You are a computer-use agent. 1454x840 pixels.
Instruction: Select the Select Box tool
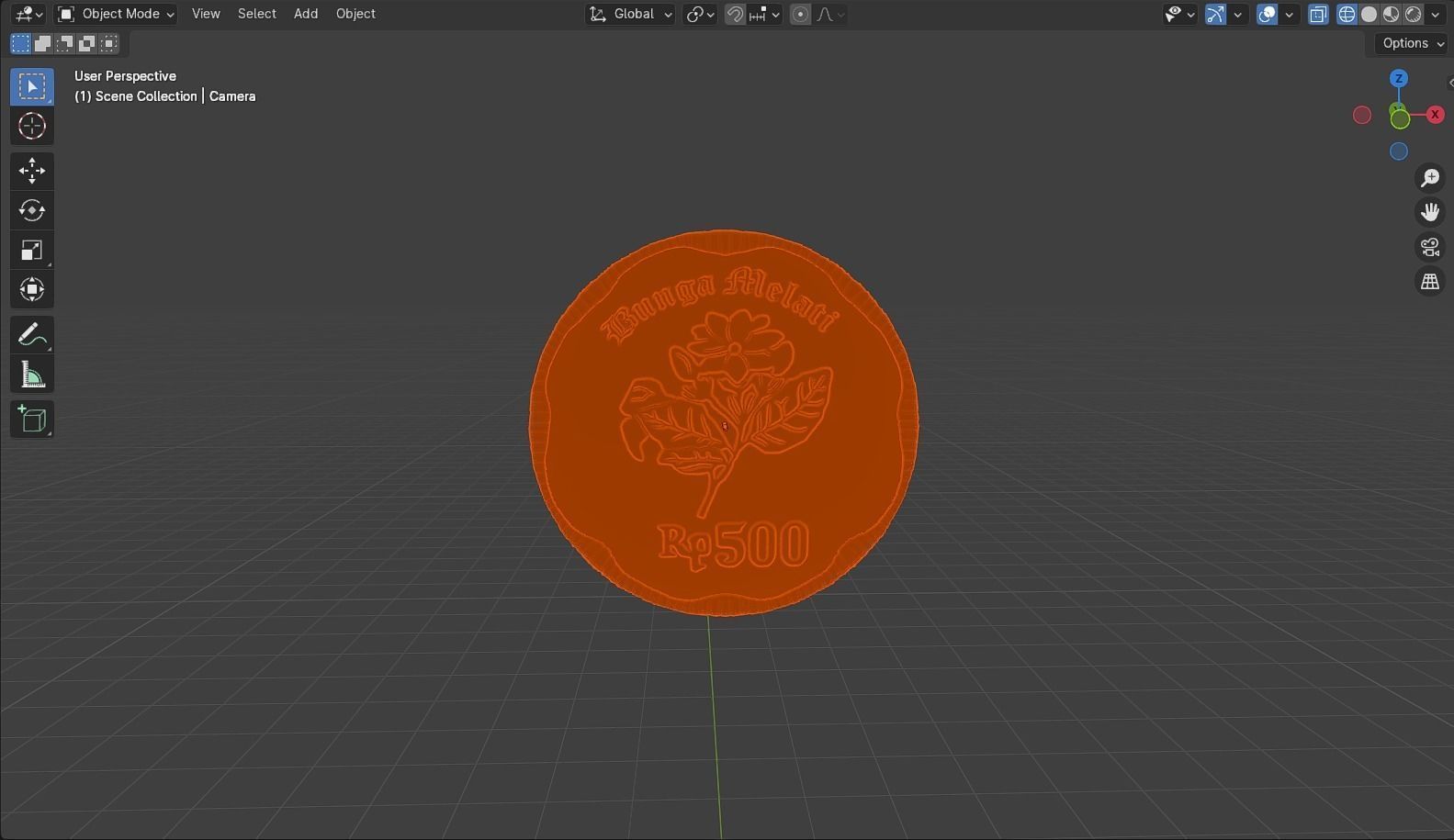[32, 86]
